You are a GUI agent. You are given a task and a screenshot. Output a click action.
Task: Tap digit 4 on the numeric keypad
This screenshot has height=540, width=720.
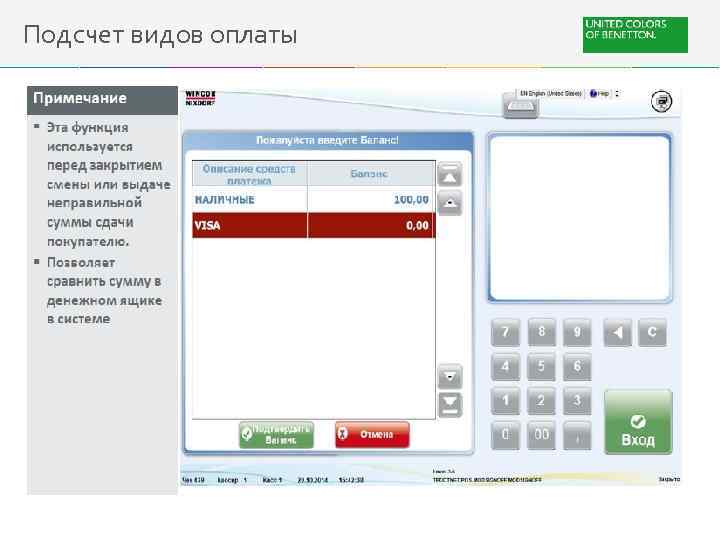click(505, 366)
